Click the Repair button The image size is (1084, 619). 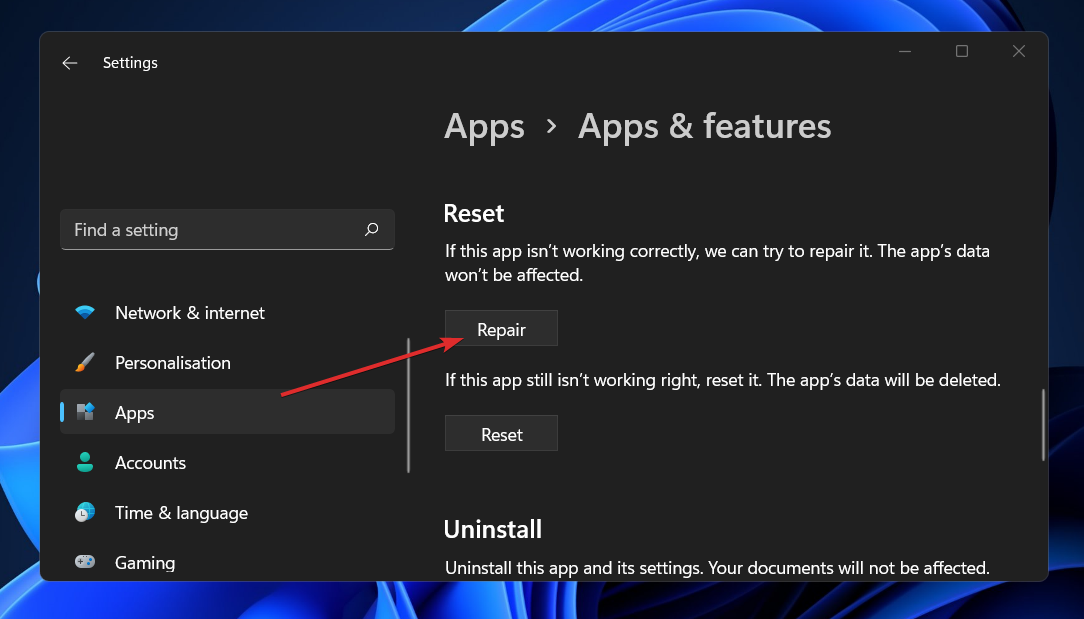[501, 328]
